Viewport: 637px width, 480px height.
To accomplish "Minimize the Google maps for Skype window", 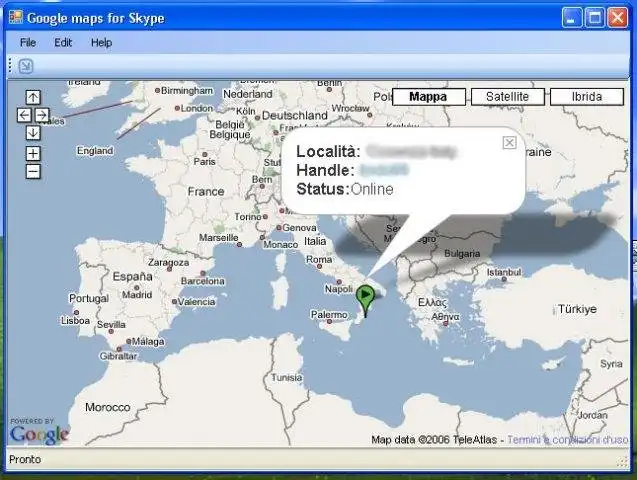I will pyautogui.click(x=571, y=18).
